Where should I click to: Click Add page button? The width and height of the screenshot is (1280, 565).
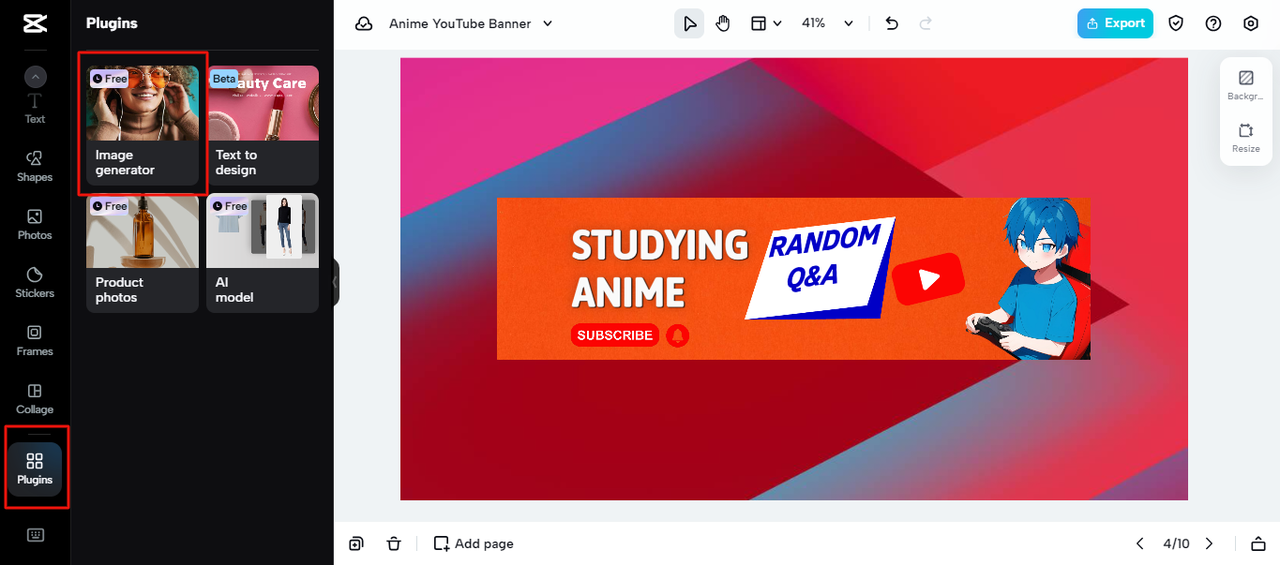473,543
